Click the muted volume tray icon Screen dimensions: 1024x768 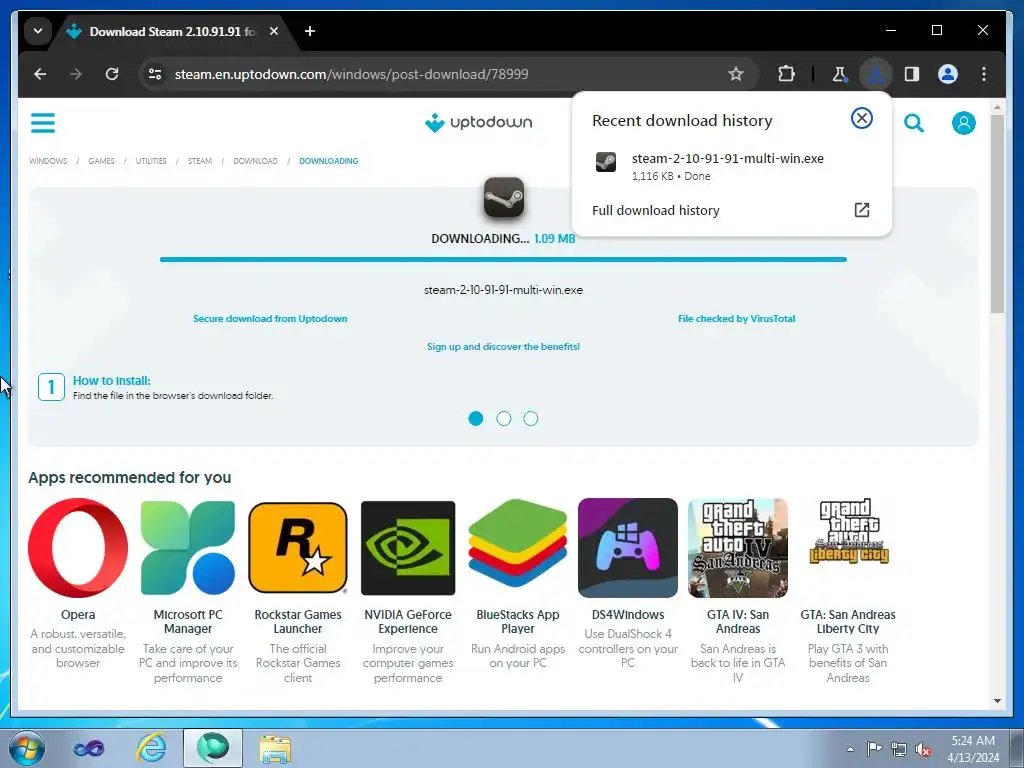[923, 750]
